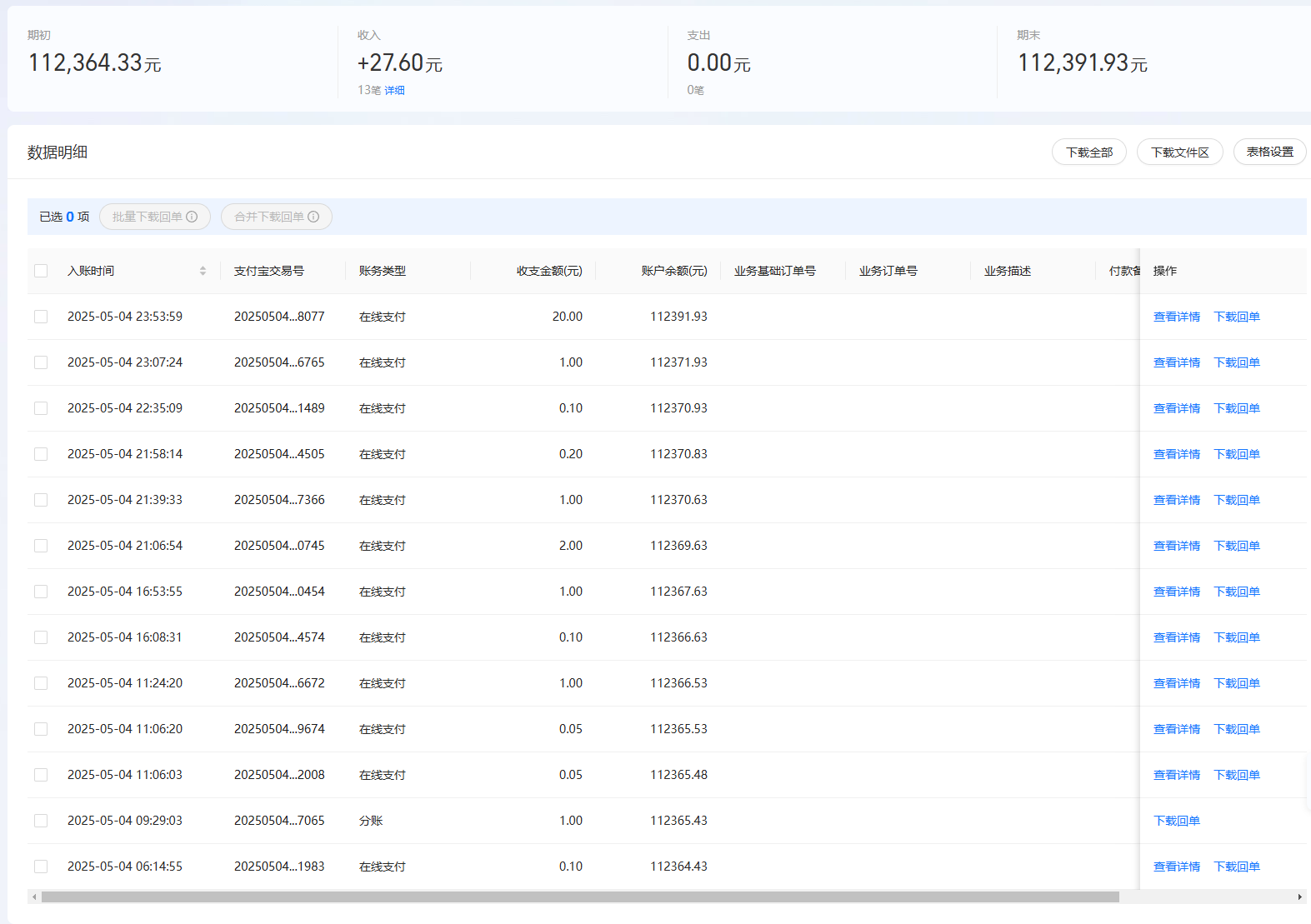The image size is (1311, 924).
Task: Download receipt for the 06:14:55 transaction
Action: point(1236,867)
